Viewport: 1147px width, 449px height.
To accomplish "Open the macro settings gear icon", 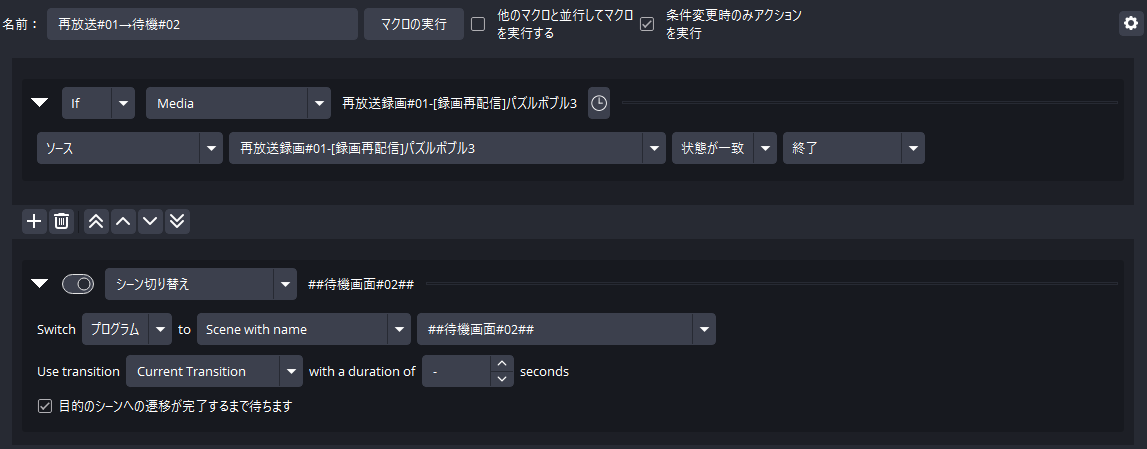I will pos(1130,24).
